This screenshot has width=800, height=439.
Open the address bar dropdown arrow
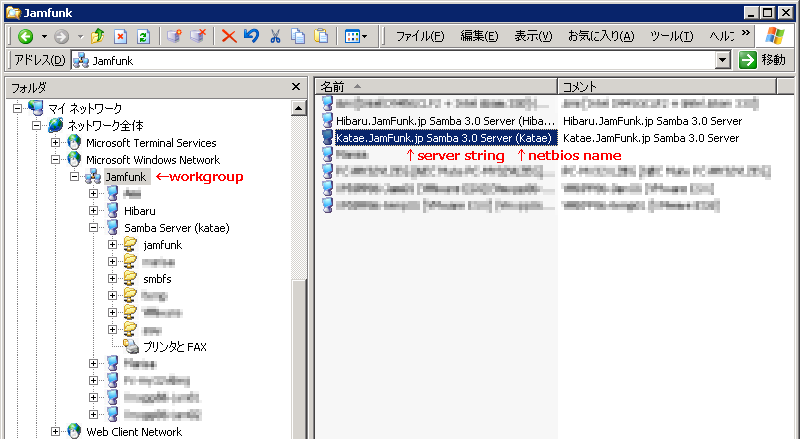tap(722, 60)
